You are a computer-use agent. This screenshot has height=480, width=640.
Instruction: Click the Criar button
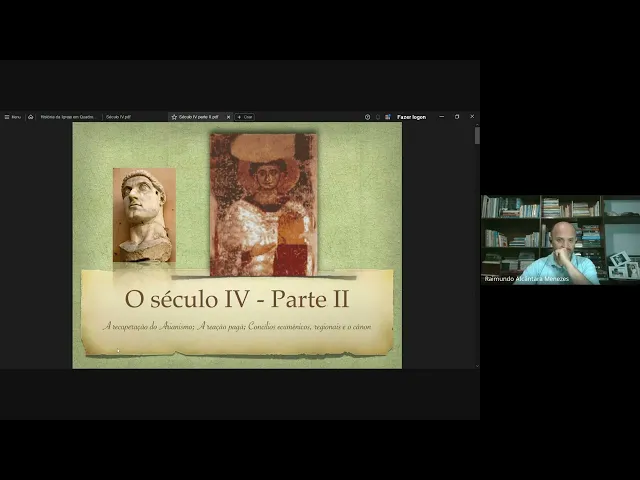pyautogui.click(x=245, y=117)
